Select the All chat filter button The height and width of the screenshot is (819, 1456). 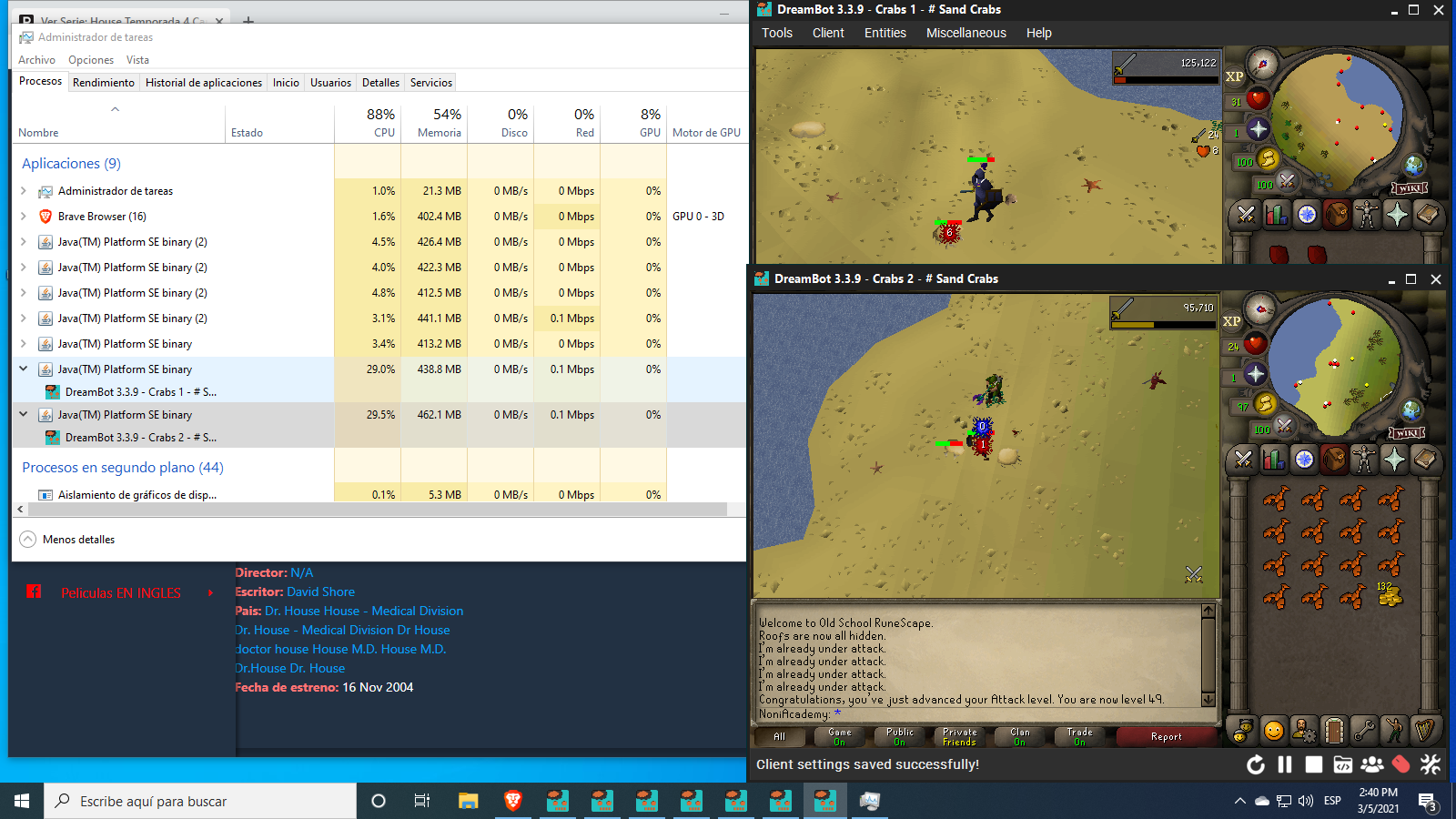(780, 736)
